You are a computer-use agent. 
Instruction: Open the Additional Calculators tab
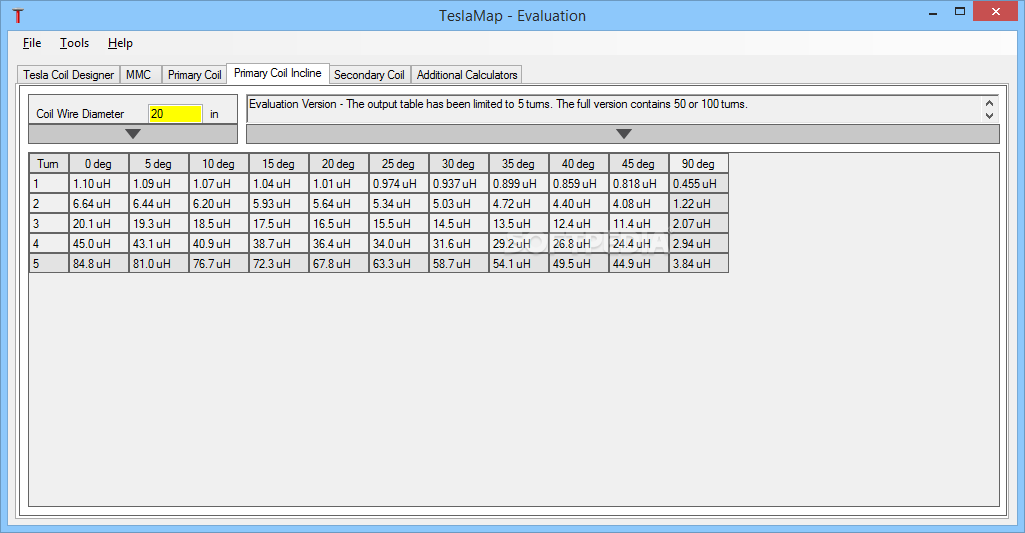467,75
